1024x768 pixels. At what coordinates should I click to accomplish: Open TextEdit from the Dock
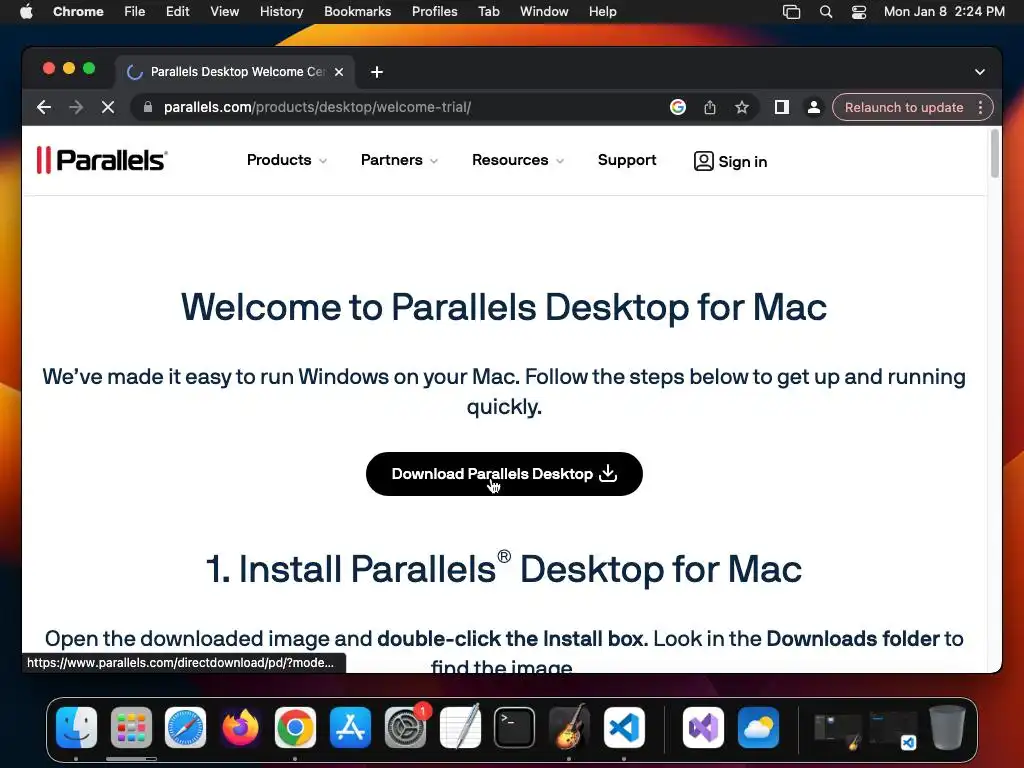[460, 728]
